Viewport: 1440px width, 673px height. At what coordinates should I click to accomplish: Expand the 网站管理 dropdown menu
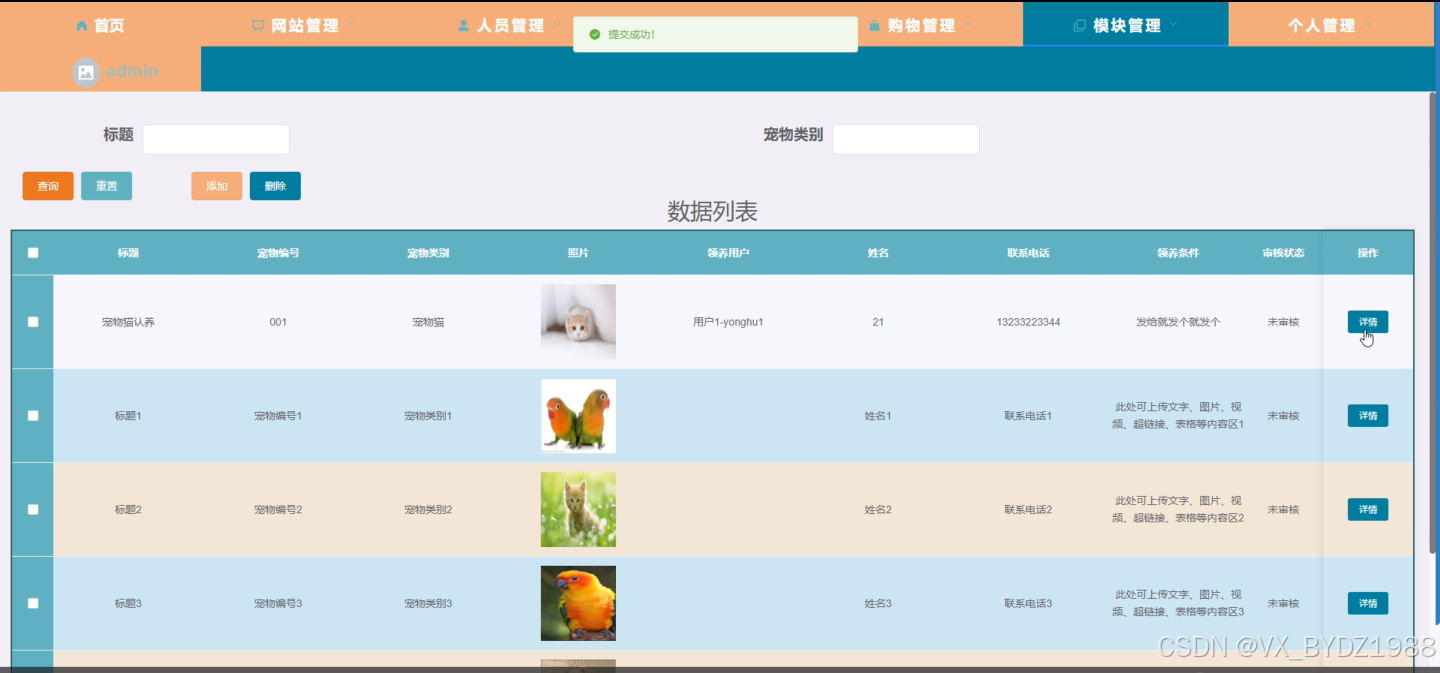click(x=304, y=25)
